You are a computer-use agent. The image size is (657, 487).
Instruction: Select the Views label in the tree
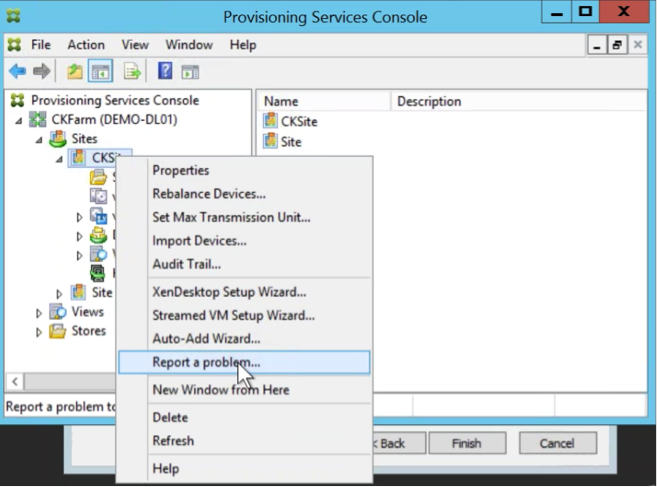[x=87, y=312]
